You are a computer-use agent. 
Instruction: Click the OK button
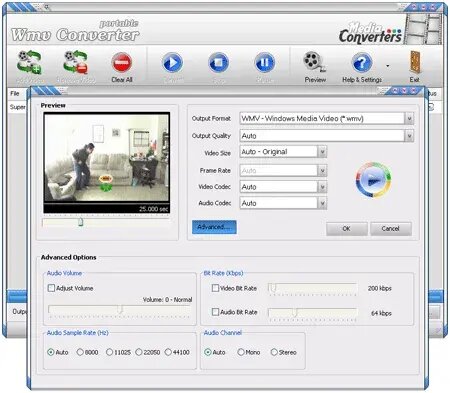click(347, 229)
